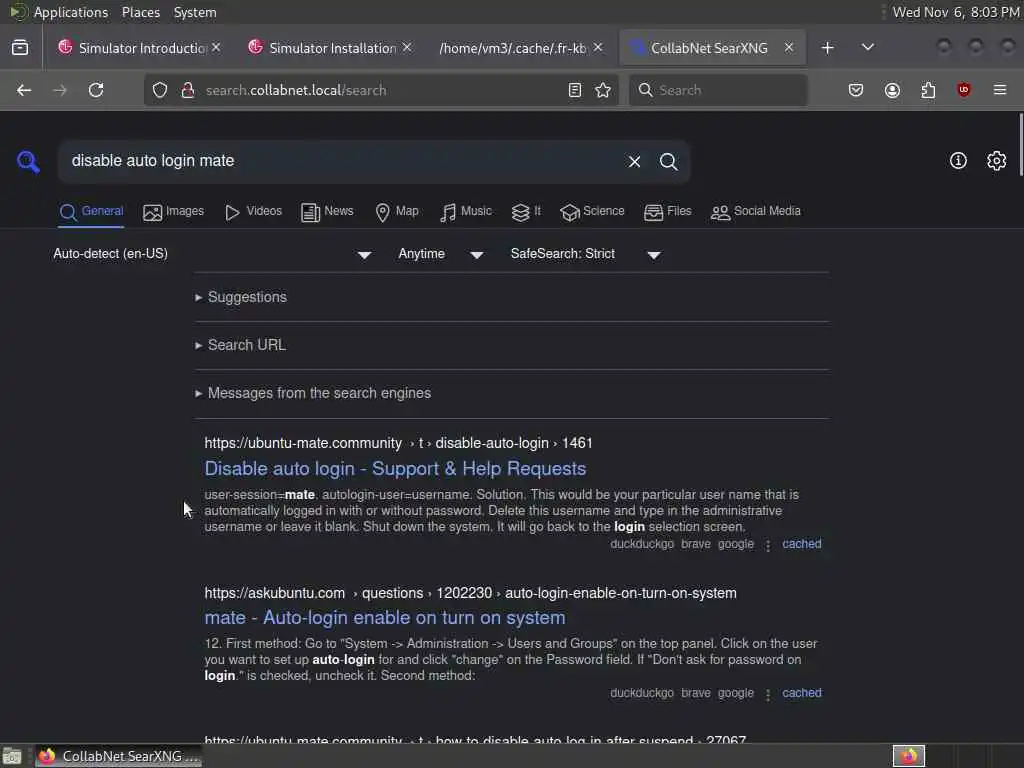The image size is (1024, 768).
Task: Open more options dots for ubuntu-mate result
Action: (768, 545)
